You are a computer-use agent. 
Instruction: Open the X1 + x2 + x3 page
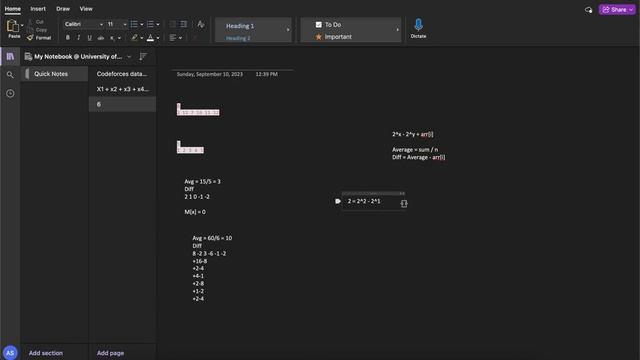pyautogui.click(x=122, y=89)
